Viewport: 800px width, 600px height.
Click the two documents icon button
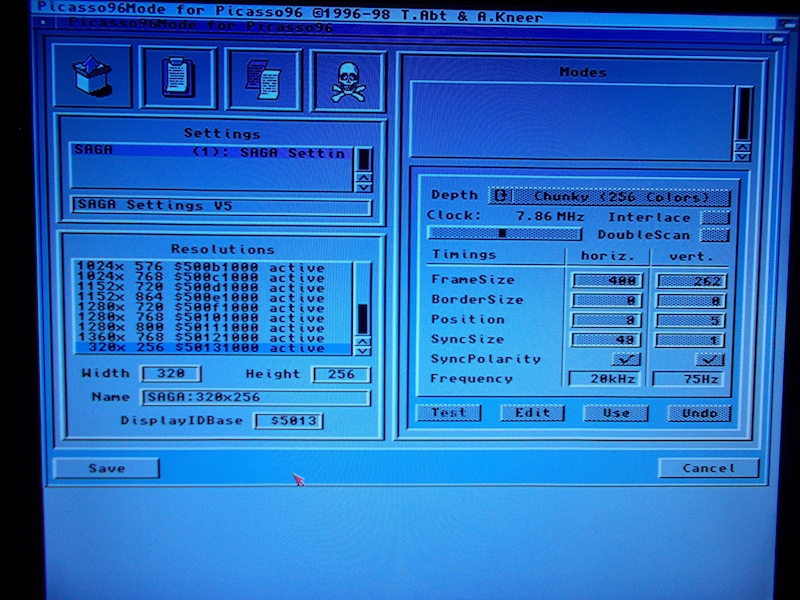click(x=264, y=77)
